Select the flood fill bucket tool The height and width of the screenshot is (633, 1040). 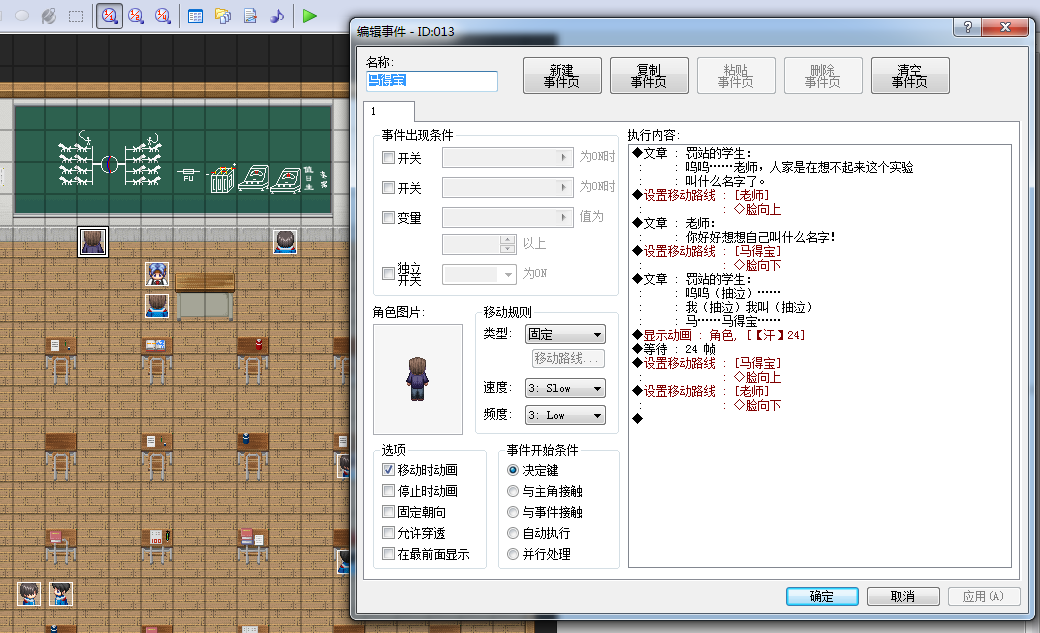click(48, 16)
